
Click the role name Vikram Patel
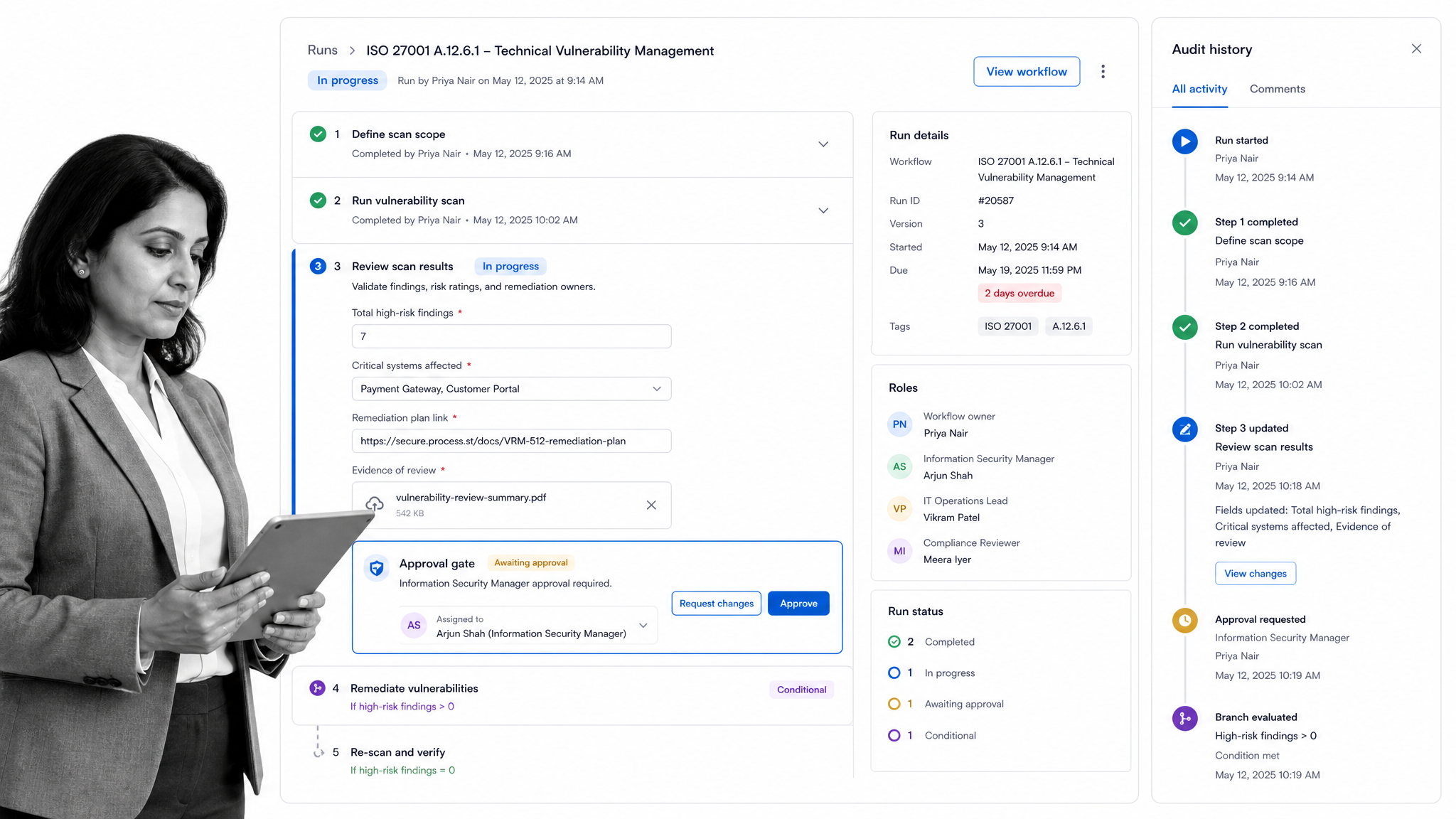click(951, 518)
